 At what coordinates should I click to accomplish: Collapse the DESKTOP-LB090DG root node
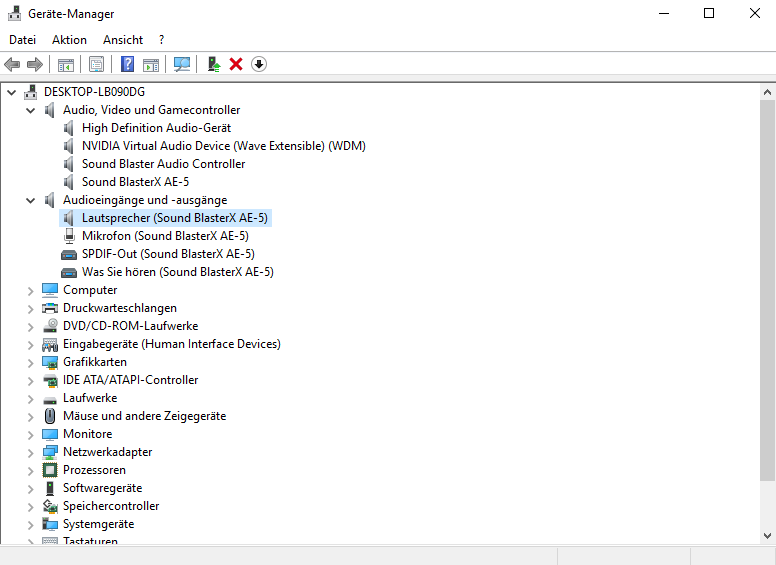[x=11, y=92]
